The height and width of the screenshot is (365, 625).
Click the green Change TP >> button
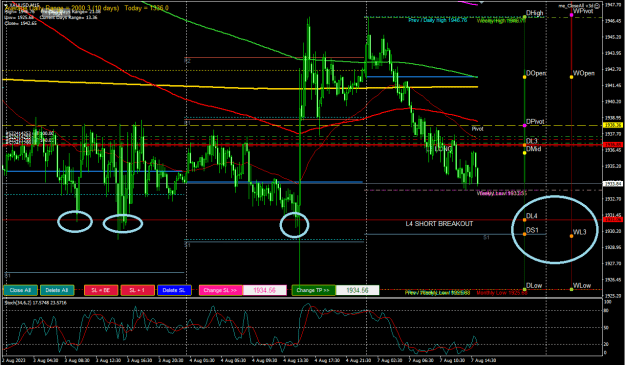point(313,290)
